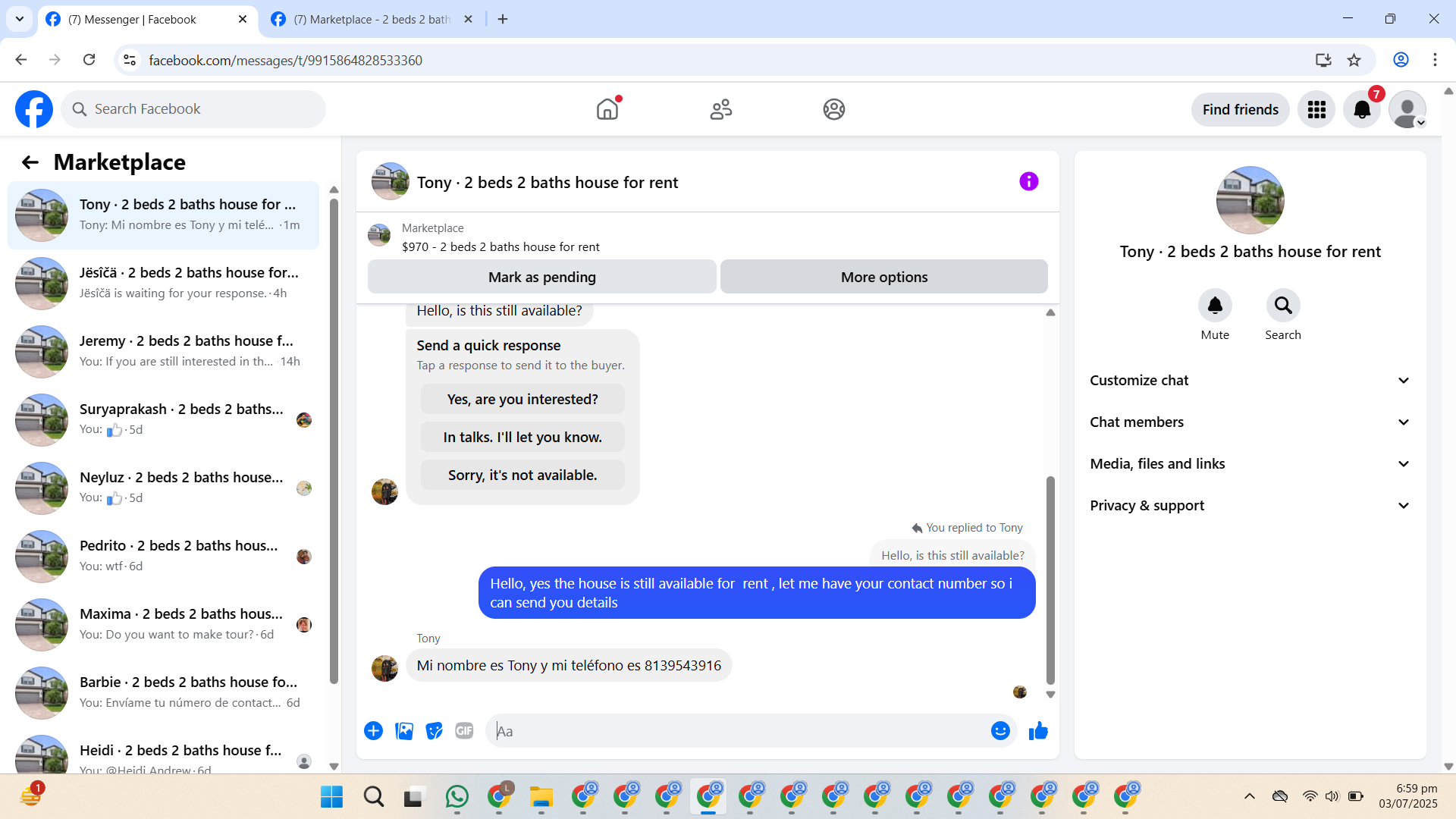Viewport: 1456px width, 819px height.
Task: Open the sticker picker icon
Action: point(434,730)
